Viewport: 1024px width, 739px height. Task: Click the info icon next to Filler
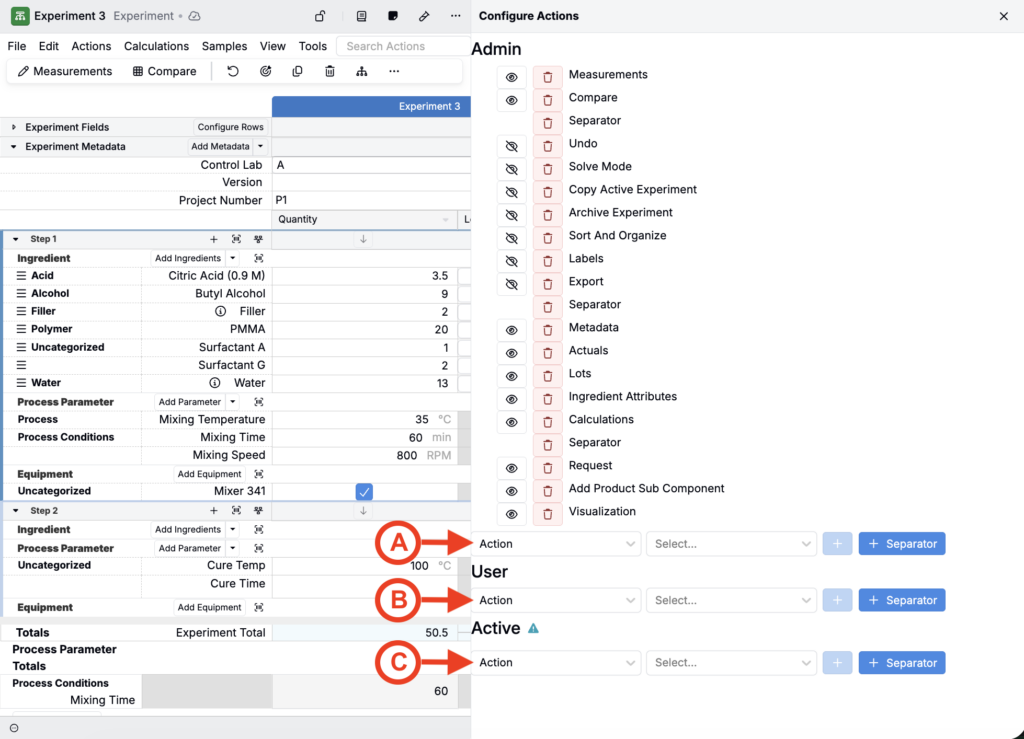[x=220, y=311]
